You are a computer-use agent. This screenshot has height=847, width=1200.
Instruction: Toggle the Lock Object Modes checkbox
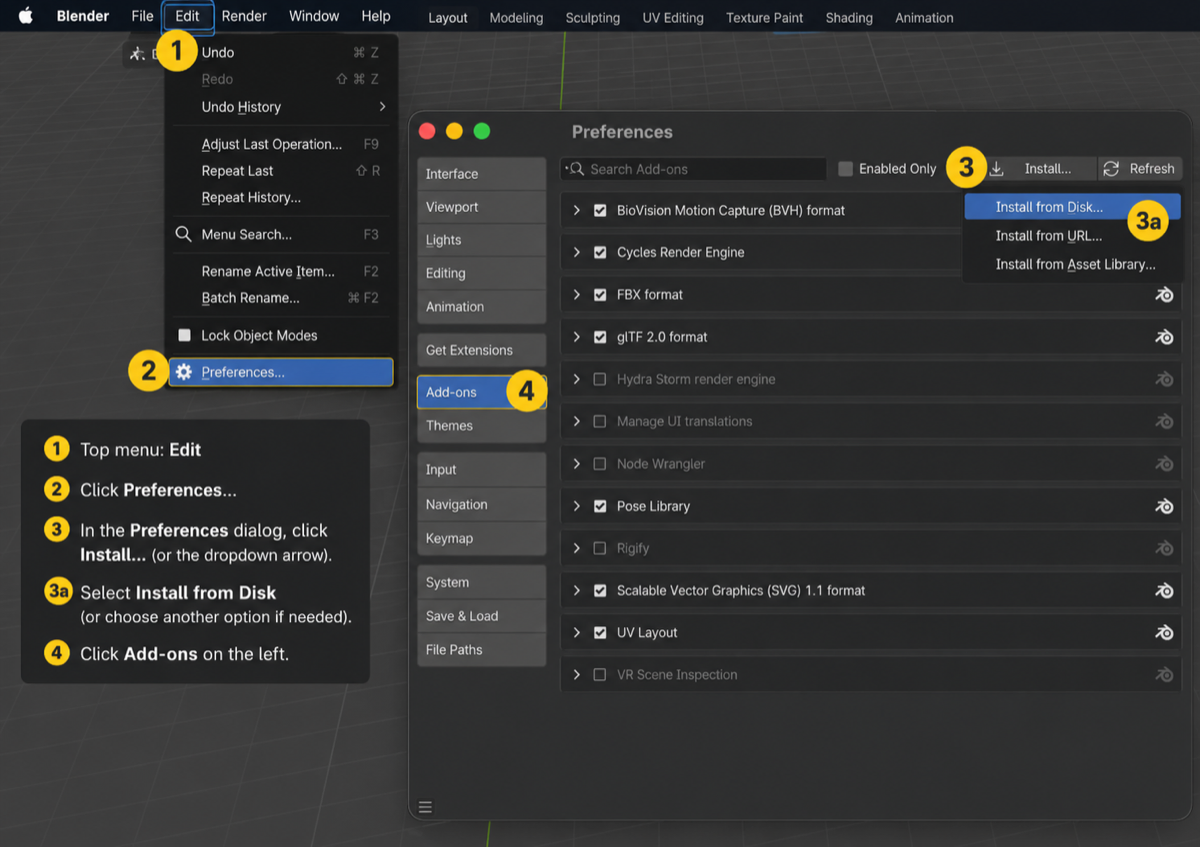(184, 335)
